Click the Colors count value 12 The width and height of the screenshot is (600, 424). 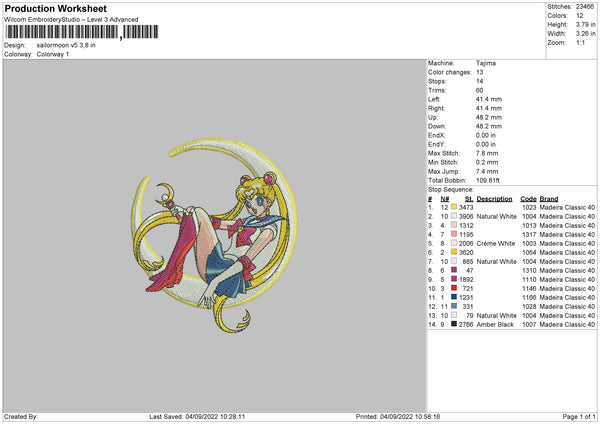point(579,16)
